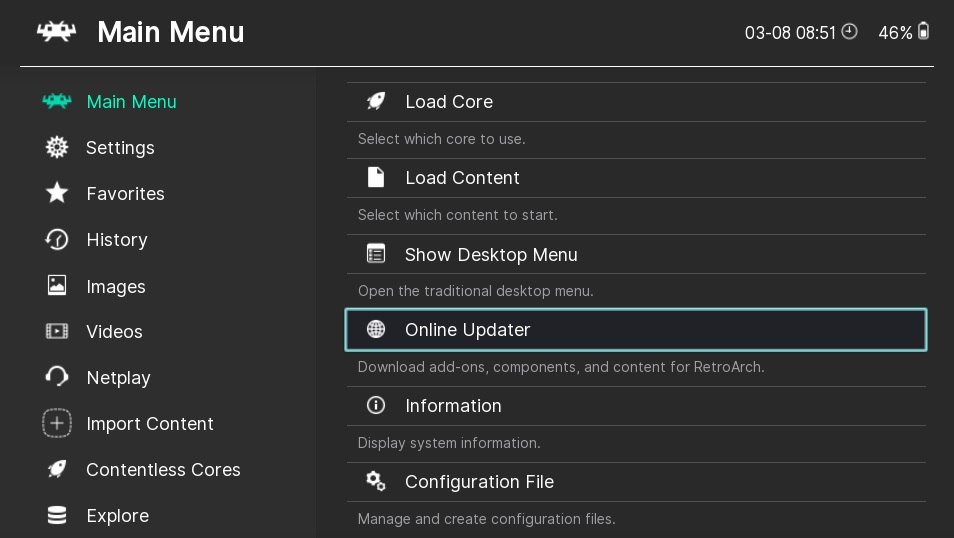Viewport: 954px width, 538px height.
Task: Click the large Main Menu header title
Action: 171,32
